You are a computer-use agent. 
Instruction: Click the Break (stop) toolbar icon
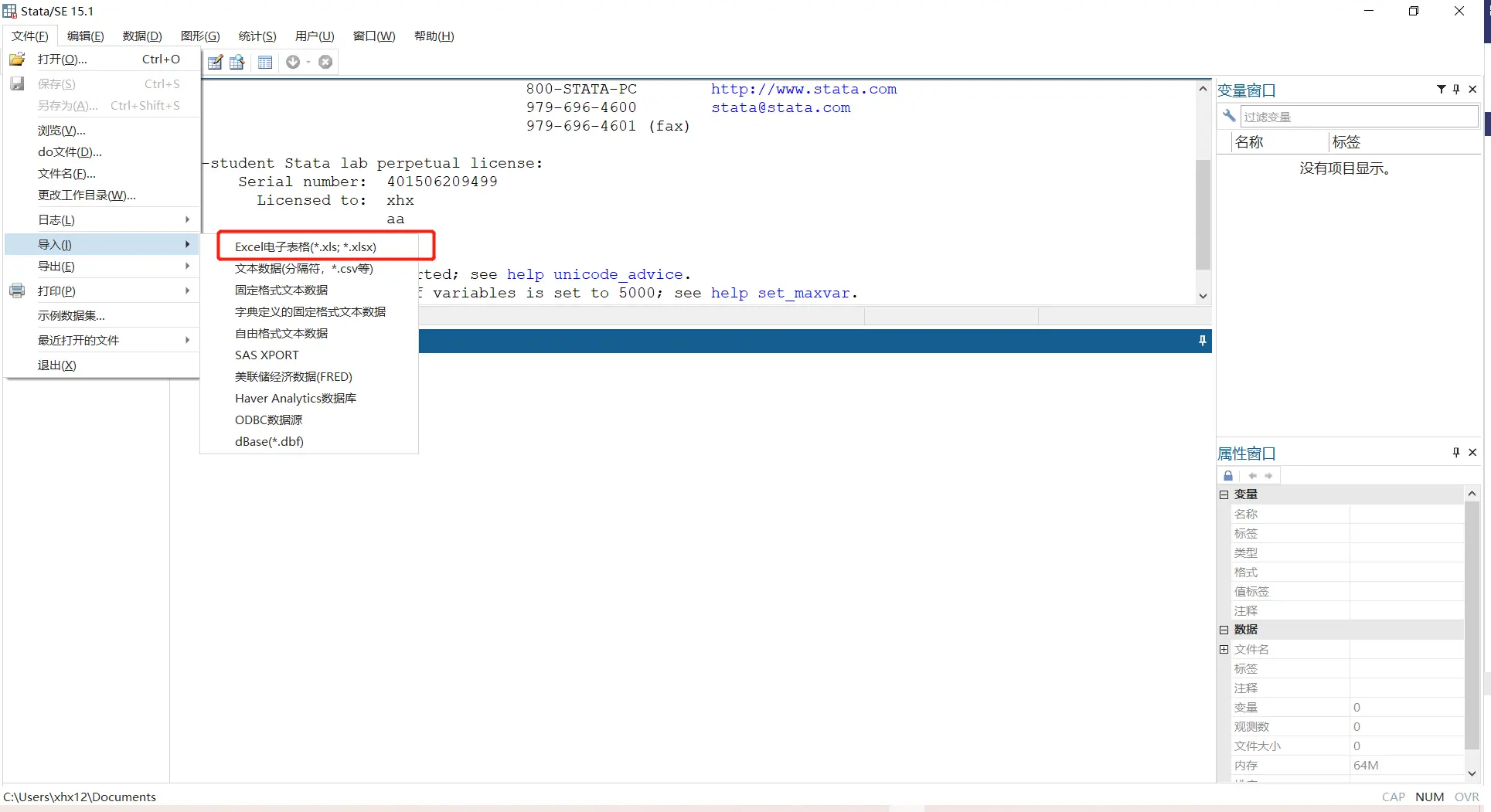pos(325,62)
